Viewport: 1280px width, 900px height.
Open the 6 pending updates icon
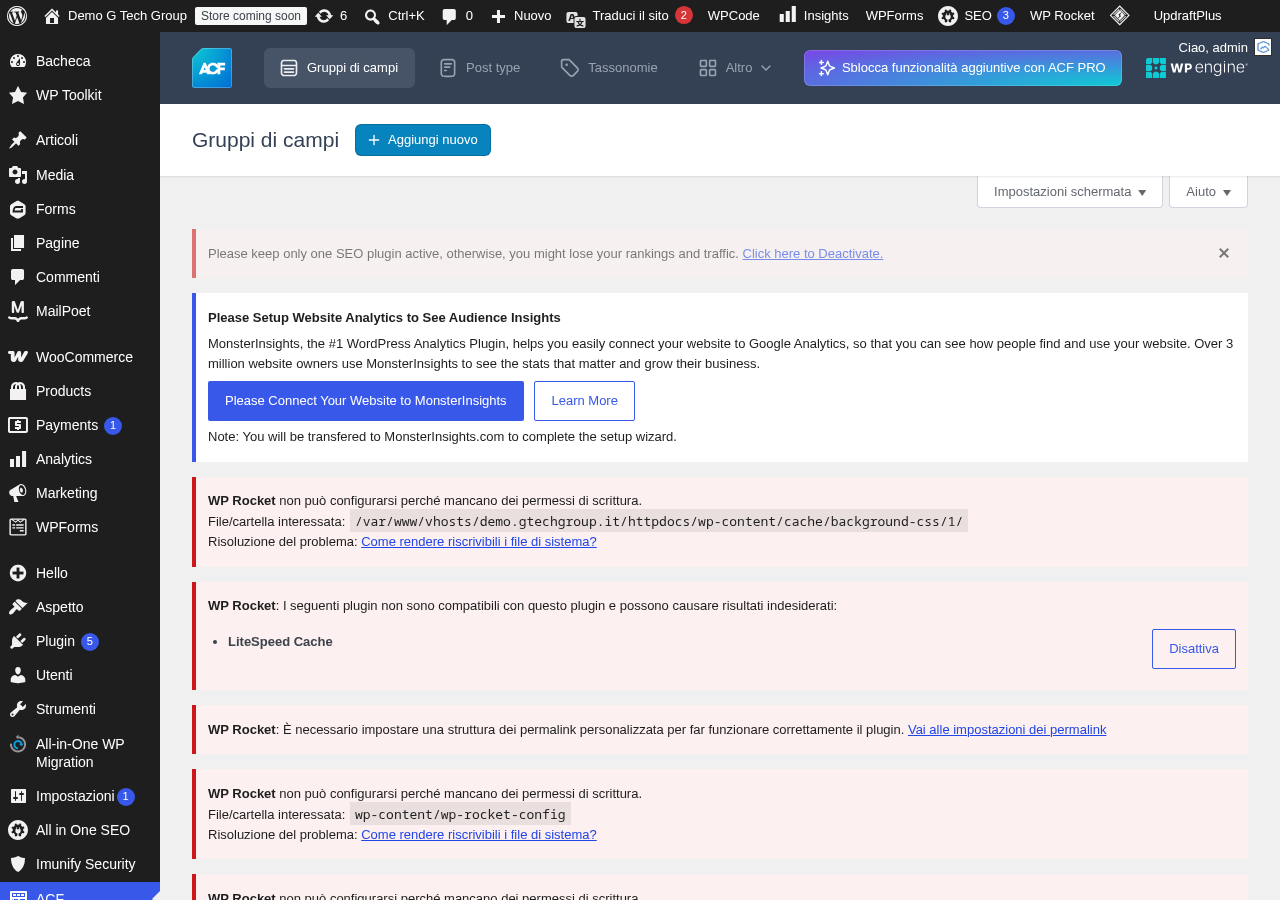coord(331,15)
